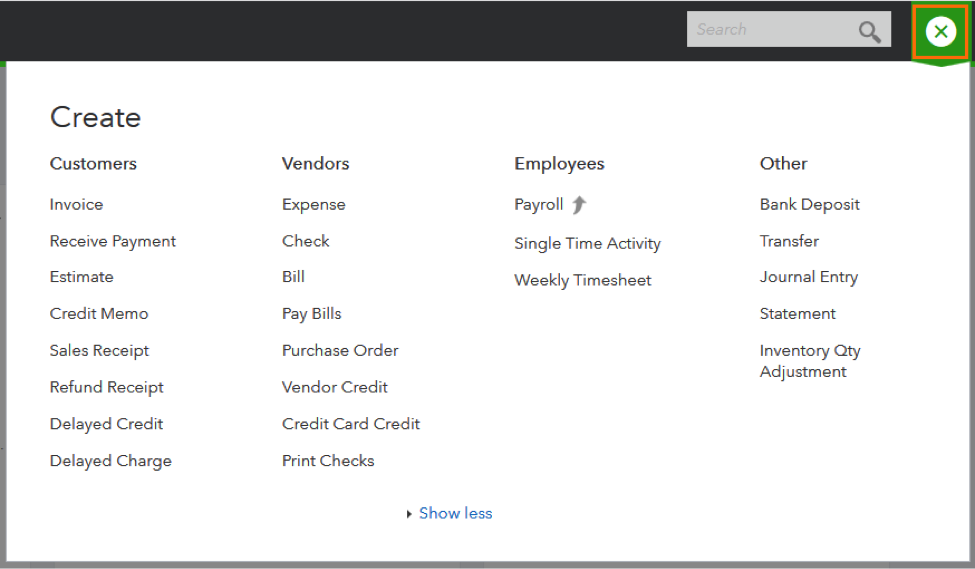Create a Purchase Order
Viewport: 975px width, 569px height.
340,351
